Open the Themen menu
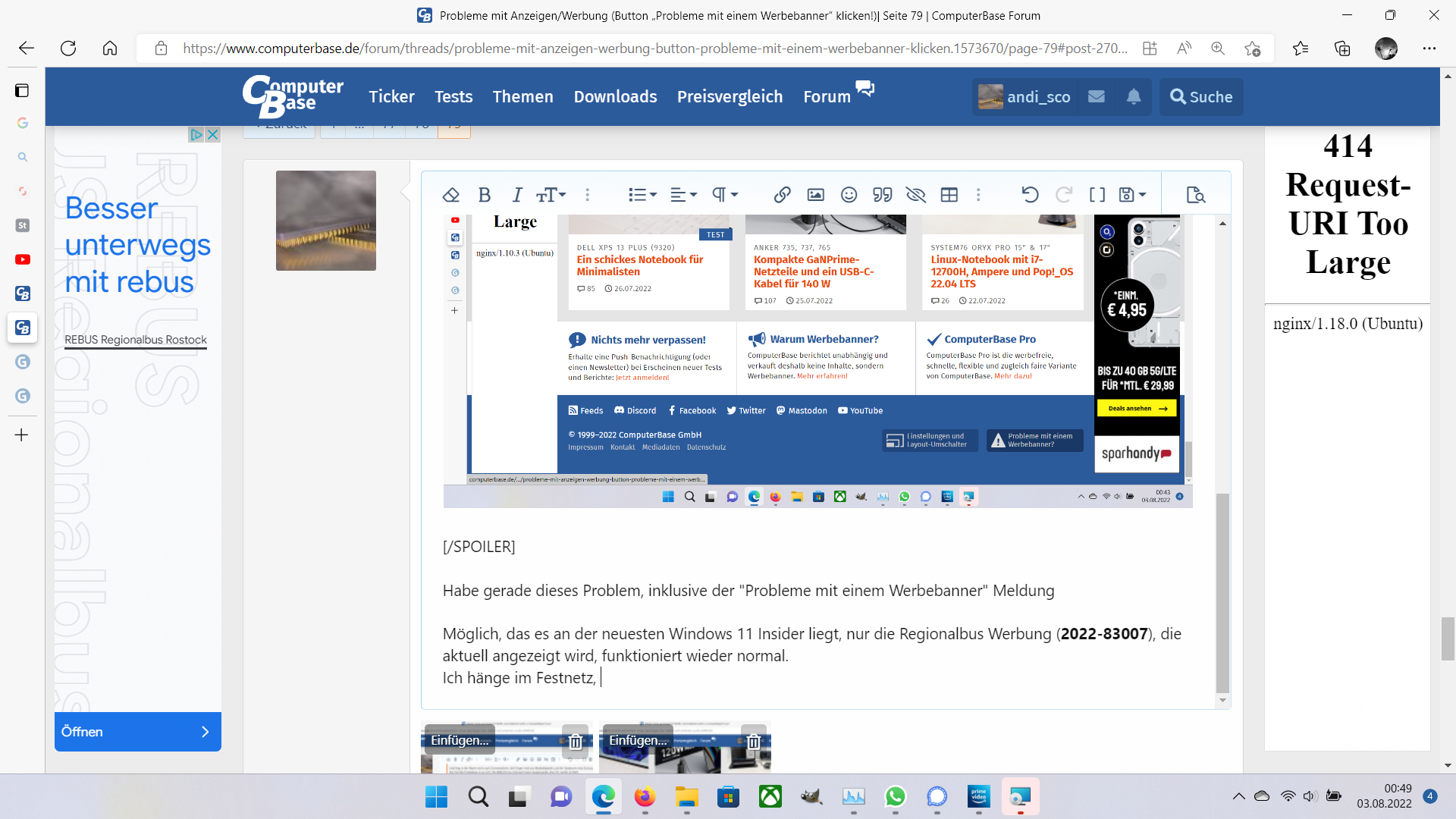Image resolution: width=1456 pixels, height=819 pixels. click(x=522, y=96)
